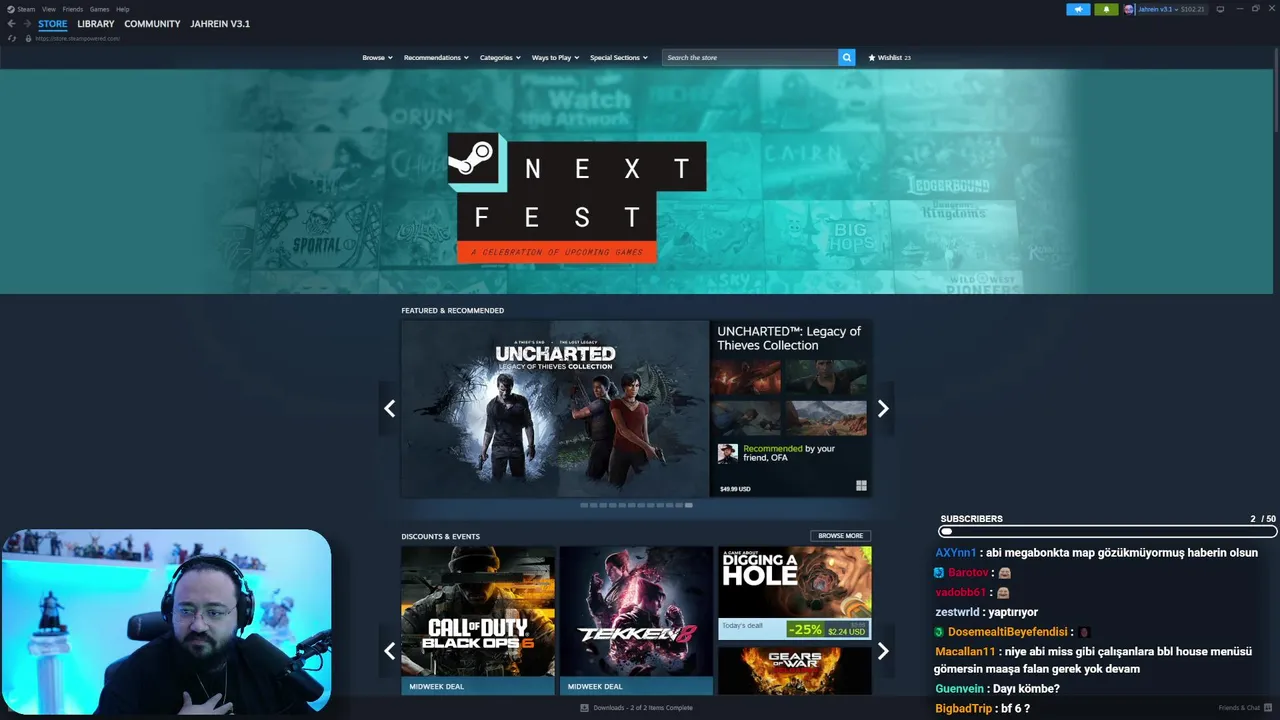Open the Special Sections dropdown
The height and width of the screenshot is (720, 1280).
[619, 58]
